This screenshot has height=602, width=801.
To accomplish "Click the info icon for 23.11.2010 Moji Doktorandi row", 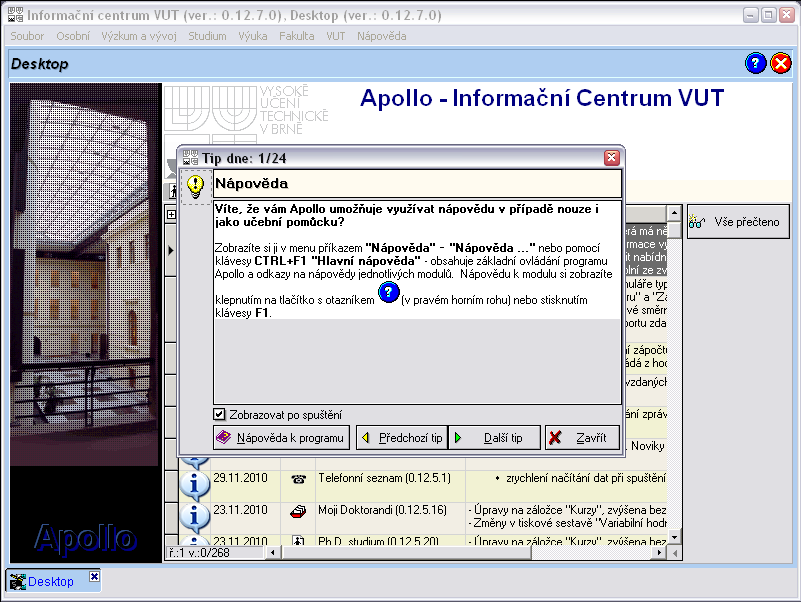I will [194, 516].
